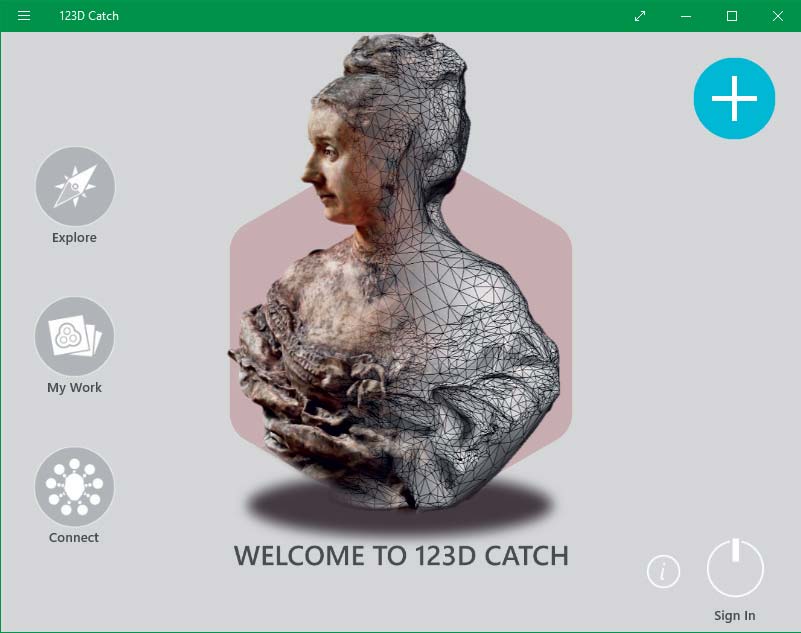Click the Explore label
The image size is (801, 633).
(74, 238)
